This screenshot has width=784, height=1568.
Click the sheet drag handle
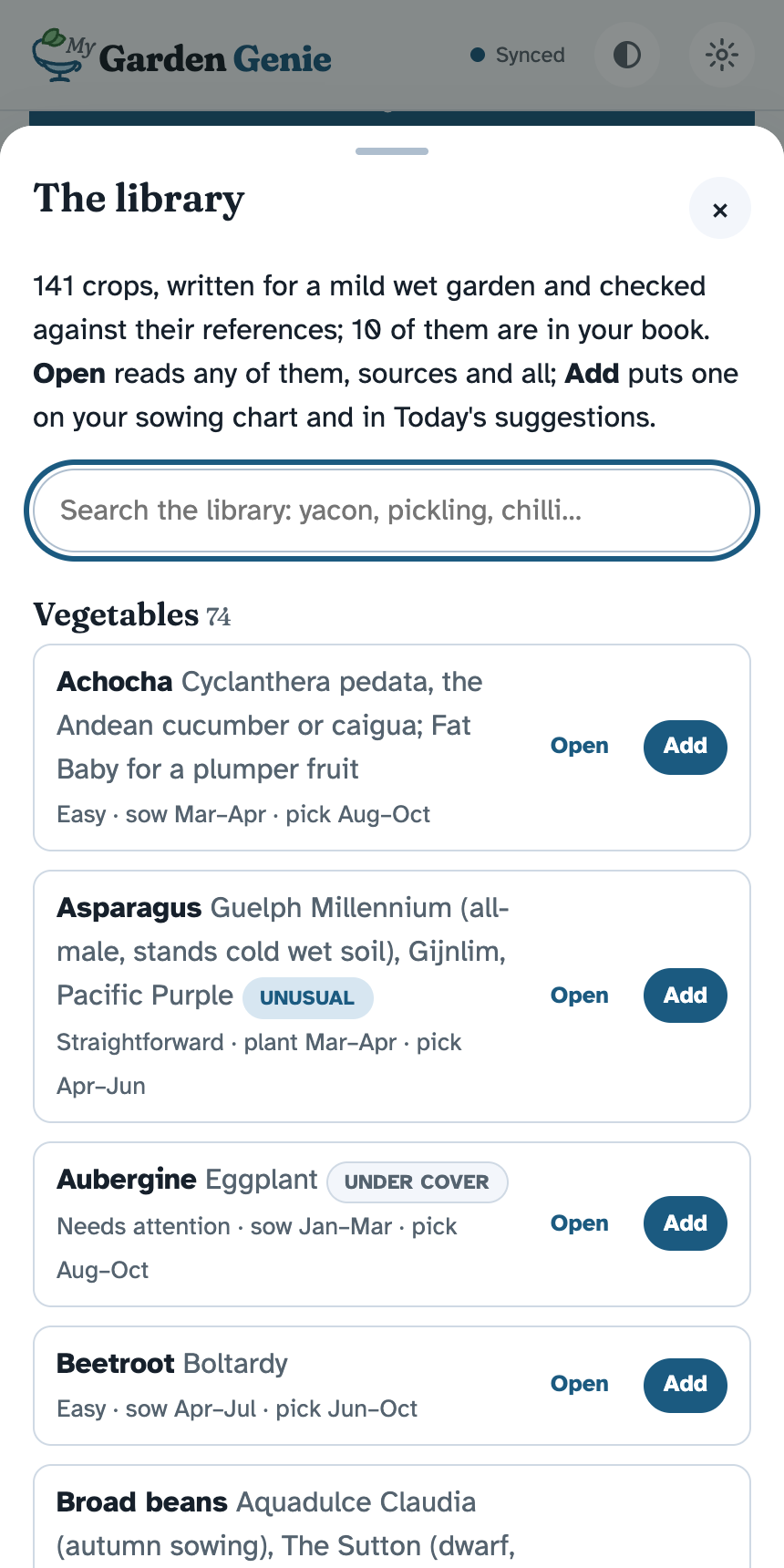[x=392, y=151]
